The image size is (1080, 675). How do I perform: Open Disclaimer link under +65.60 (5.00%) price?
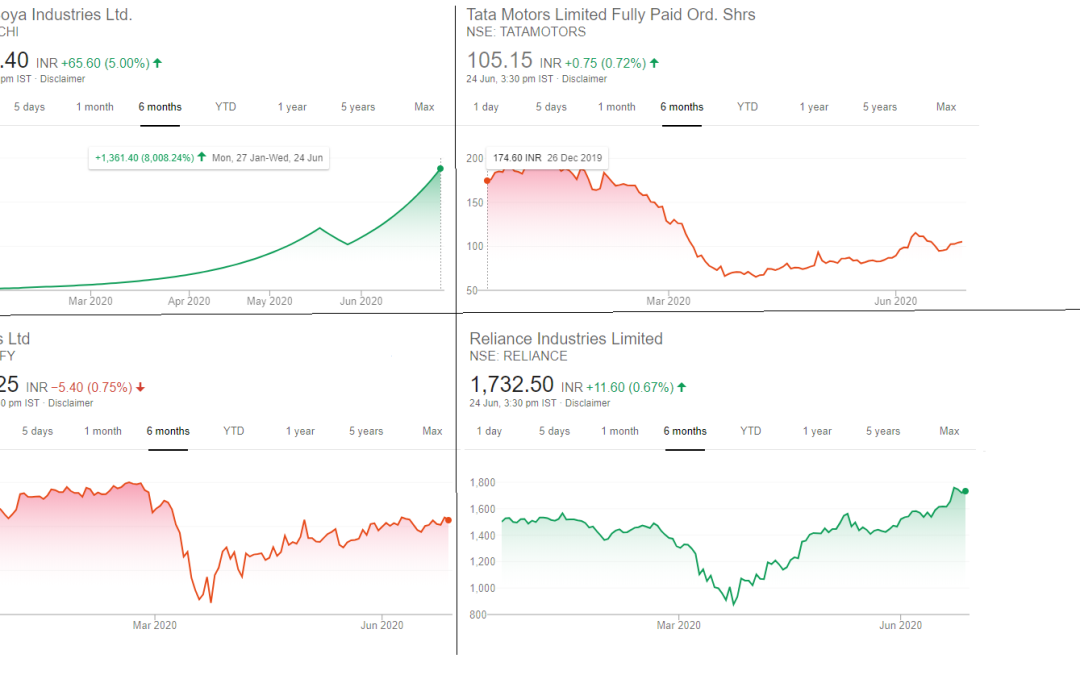coord(62,79)
